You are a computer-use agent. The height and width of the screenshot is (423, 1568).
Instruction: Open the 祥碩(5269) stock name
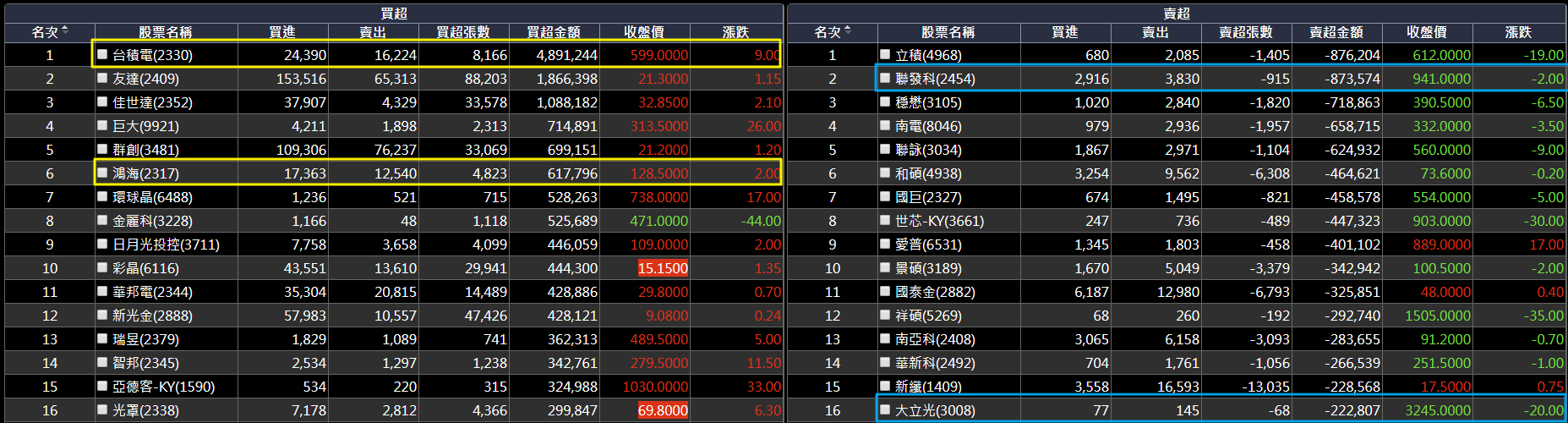click(x=928, y=316)
